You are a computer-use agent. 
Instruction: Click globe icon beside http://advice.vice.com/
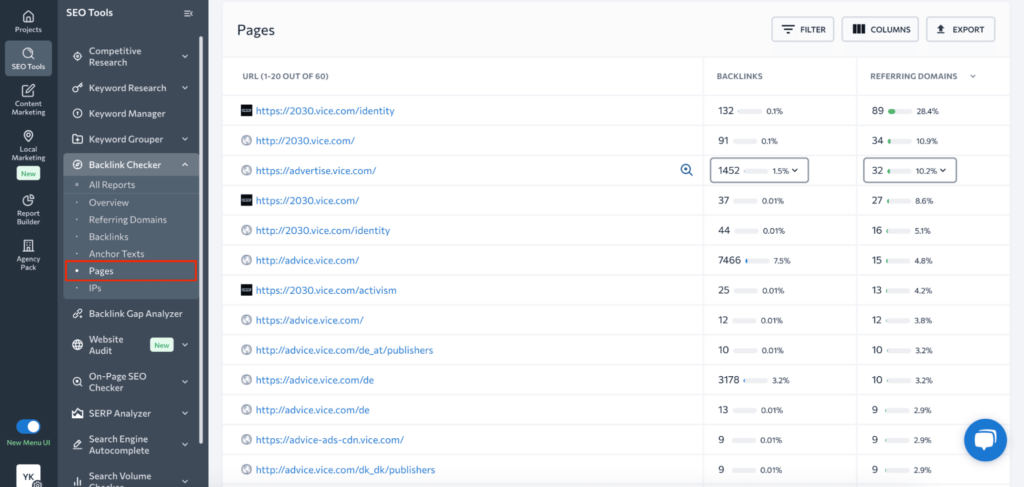(246, 260)
